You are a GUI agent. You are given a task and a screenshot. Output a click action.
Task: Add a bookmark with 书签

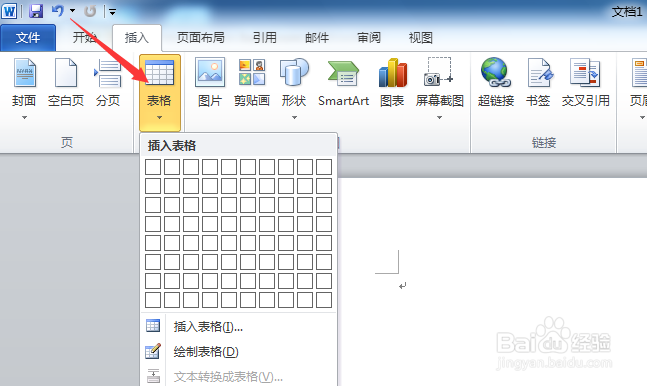point(538,83)
